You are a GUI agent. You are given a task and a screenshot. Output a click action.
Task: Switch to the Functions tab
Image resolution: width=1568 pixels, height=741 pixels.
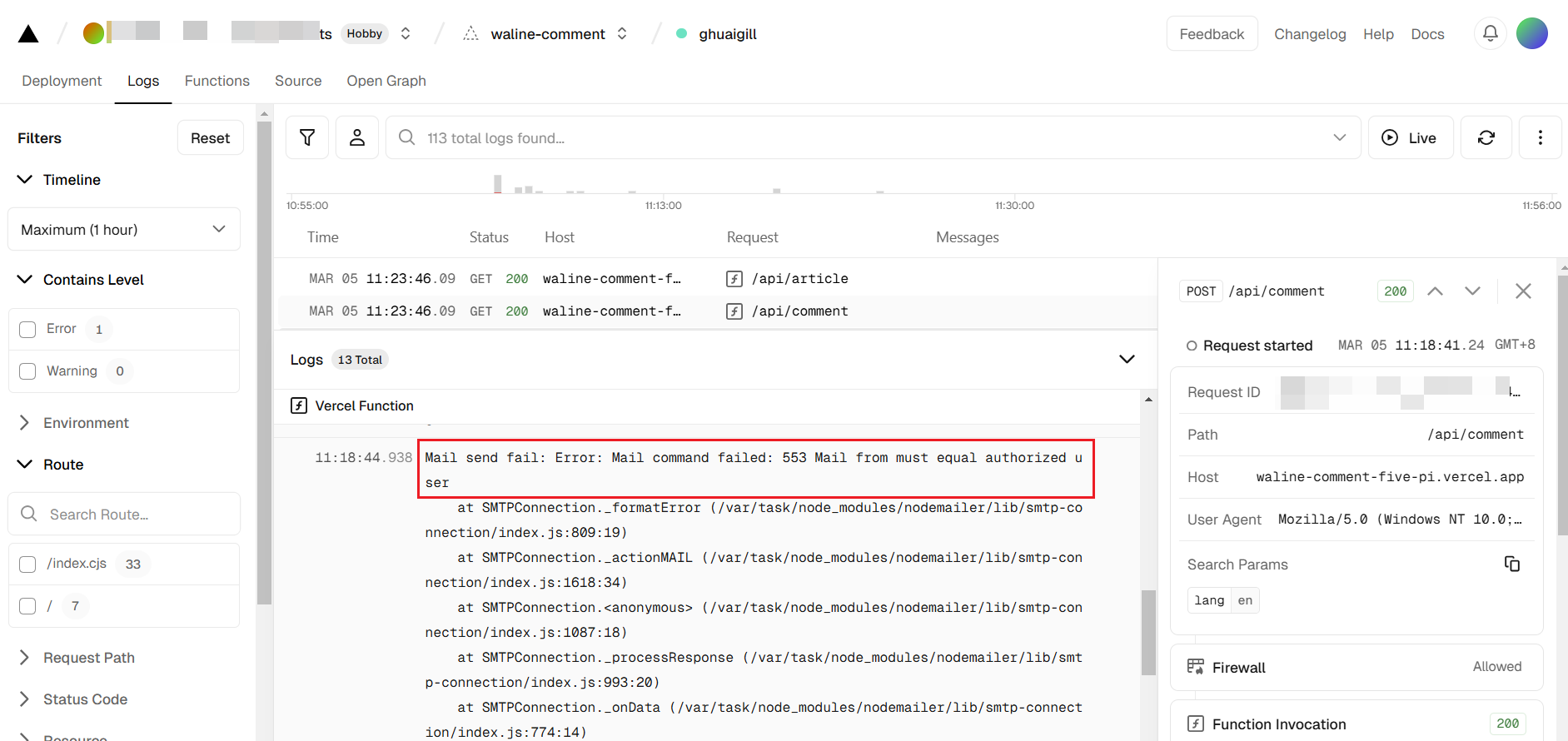pos(217,81)
